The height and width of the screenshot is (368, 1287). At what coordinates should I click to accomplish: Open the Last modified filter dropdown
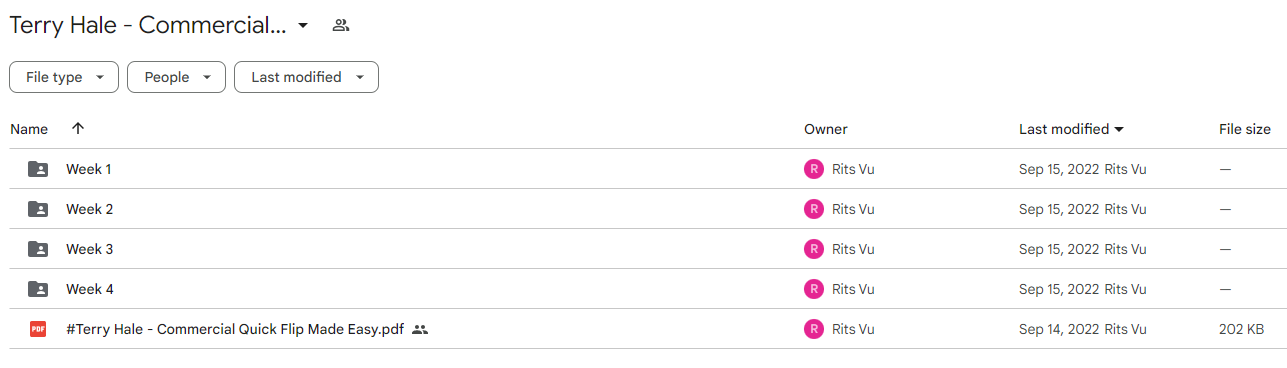[x=306, y=77]
